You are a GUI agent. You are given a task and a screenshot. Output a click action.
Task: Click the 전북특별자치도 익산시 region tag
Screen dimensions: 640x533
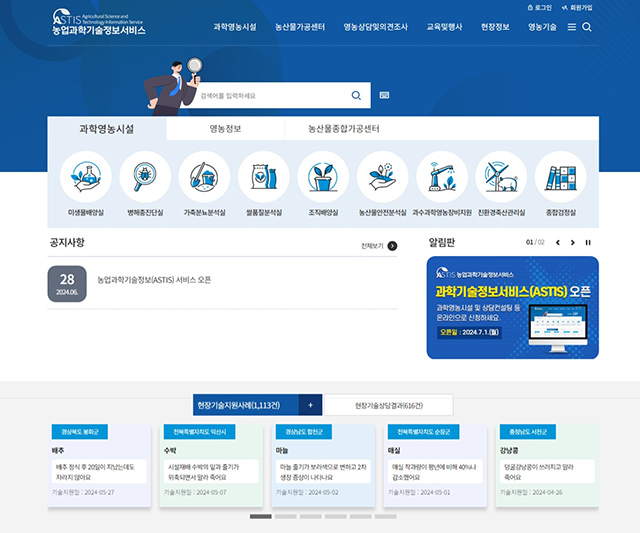click(200, 431)
